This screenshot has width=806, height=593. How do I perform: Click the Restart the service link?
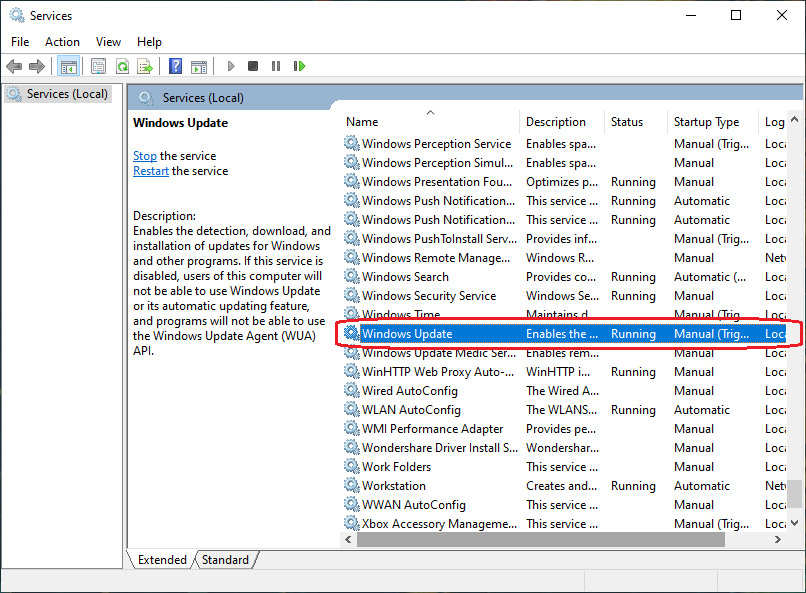pyautogui.click(x=151, y=171)
